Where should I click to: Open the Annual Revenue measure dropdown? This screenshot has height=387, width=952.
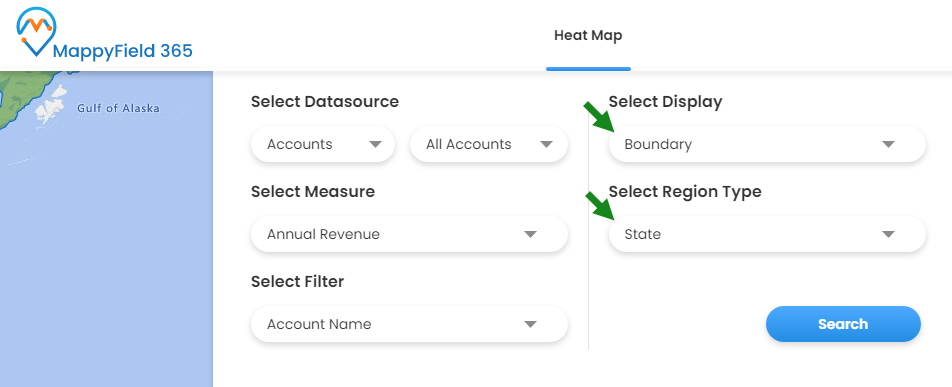point(409,235)
